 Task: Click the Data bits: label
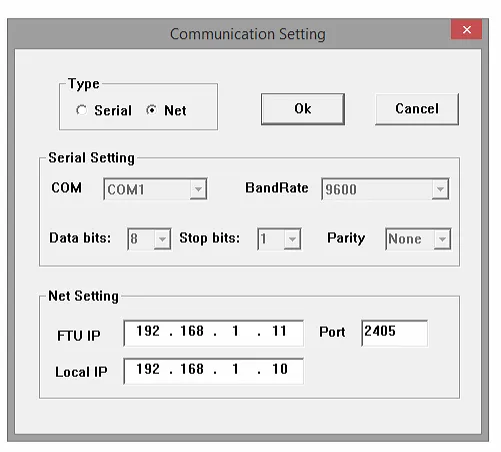(x=80, y=238)
